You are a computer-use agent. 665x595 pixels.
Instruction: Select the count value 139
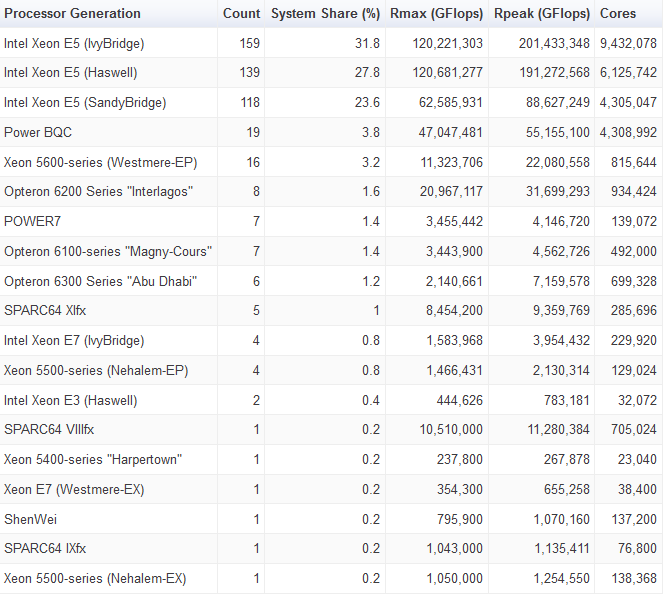(x=249, y=73)
